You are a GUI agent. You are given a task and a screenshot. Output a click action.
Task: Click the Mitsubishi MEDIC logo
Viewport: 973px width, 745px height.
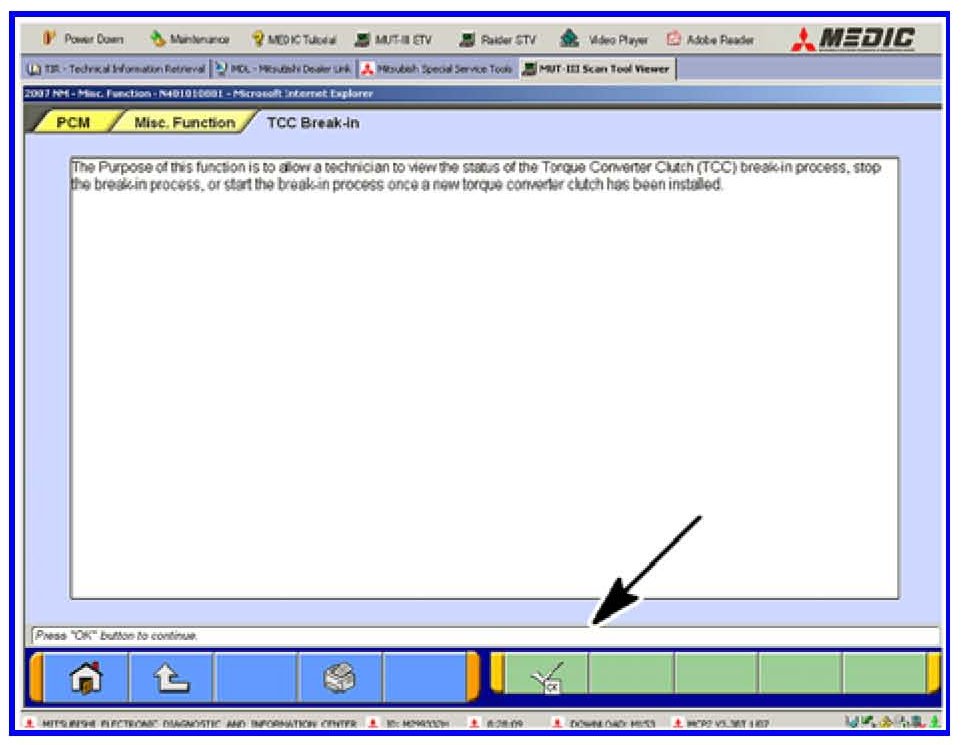(854, 40)
